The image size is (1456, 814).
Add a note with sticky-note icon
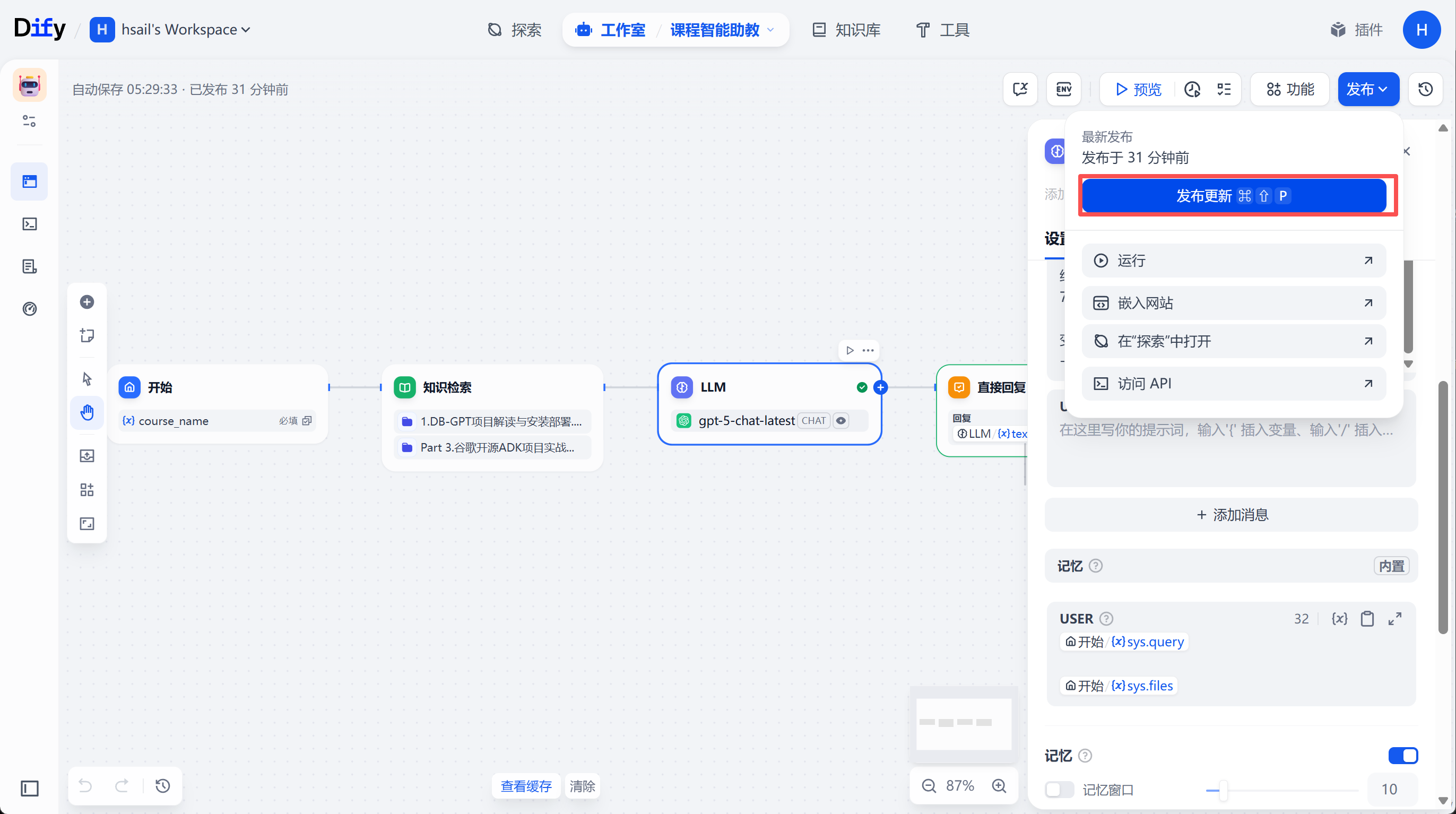click(87, 336)
